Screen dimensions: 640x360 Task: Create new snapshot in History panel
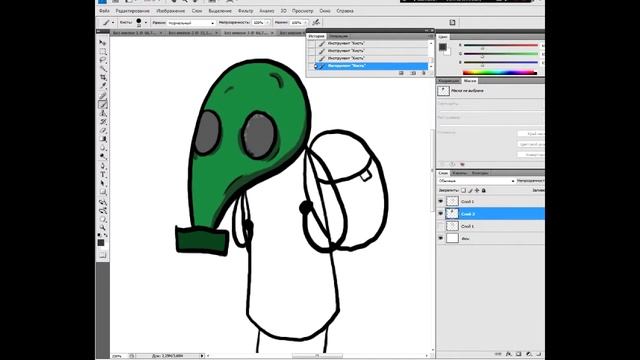(x=413, y=73)
